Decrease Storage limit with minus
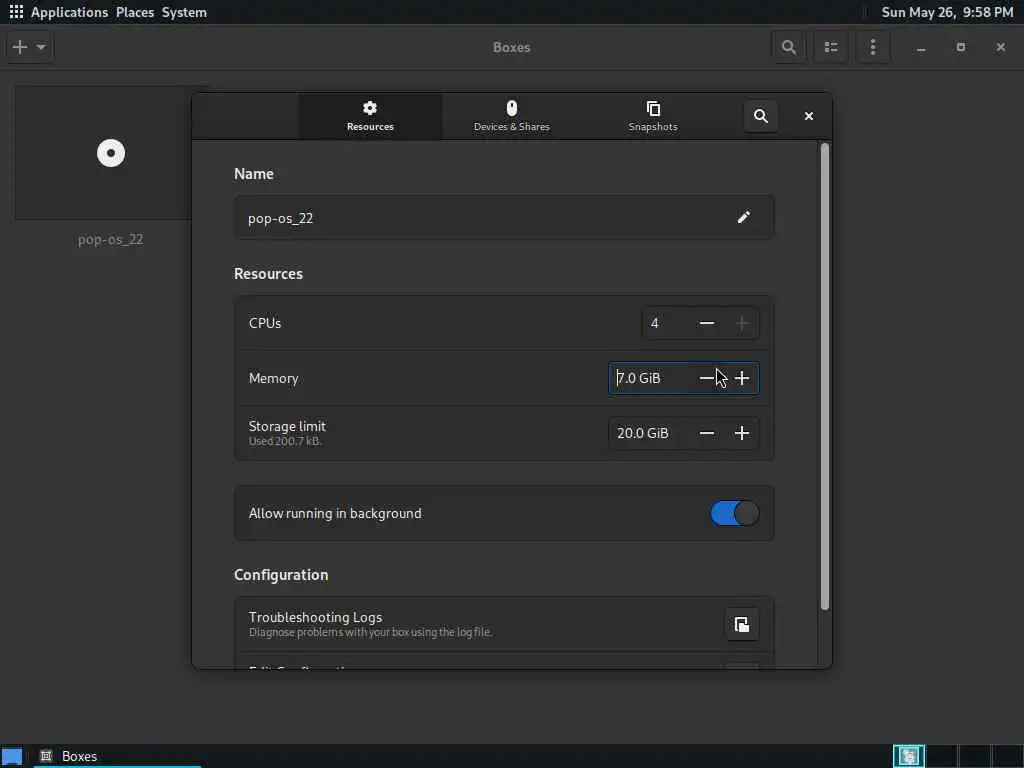Viewport: 1024px width, 768px height. point(707,433)
